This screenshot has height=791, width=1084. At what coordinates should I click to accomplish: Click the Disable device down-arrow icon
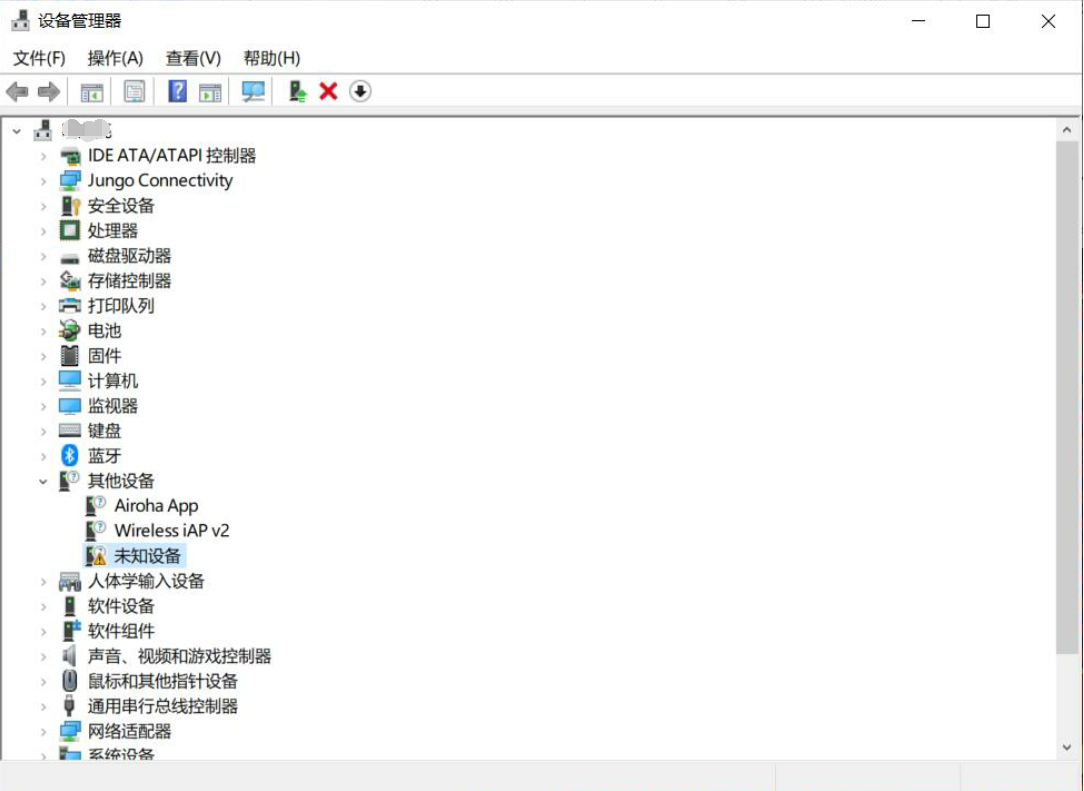pos(360,91)
